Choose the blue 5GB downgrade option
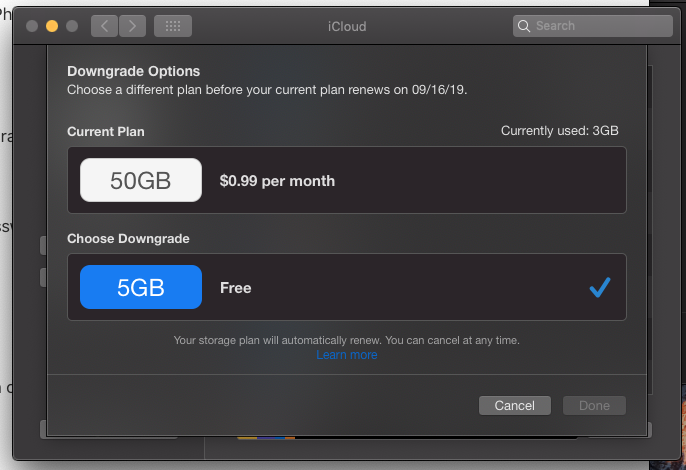The image size is (686, 470). [x=141, y=287]
